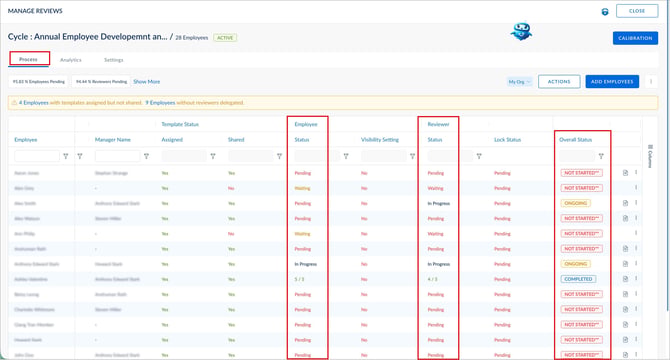
Task: Click the ACTIONS button
Action: click(559, 82)
